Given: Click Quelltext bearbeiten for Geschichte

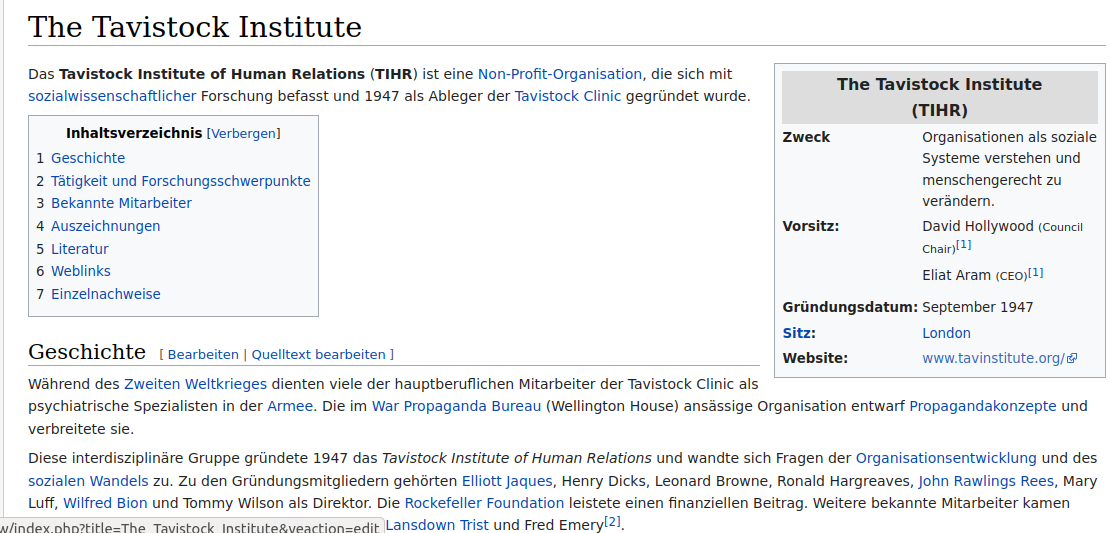Looking at the screenshot, I should tap(318, 354).
